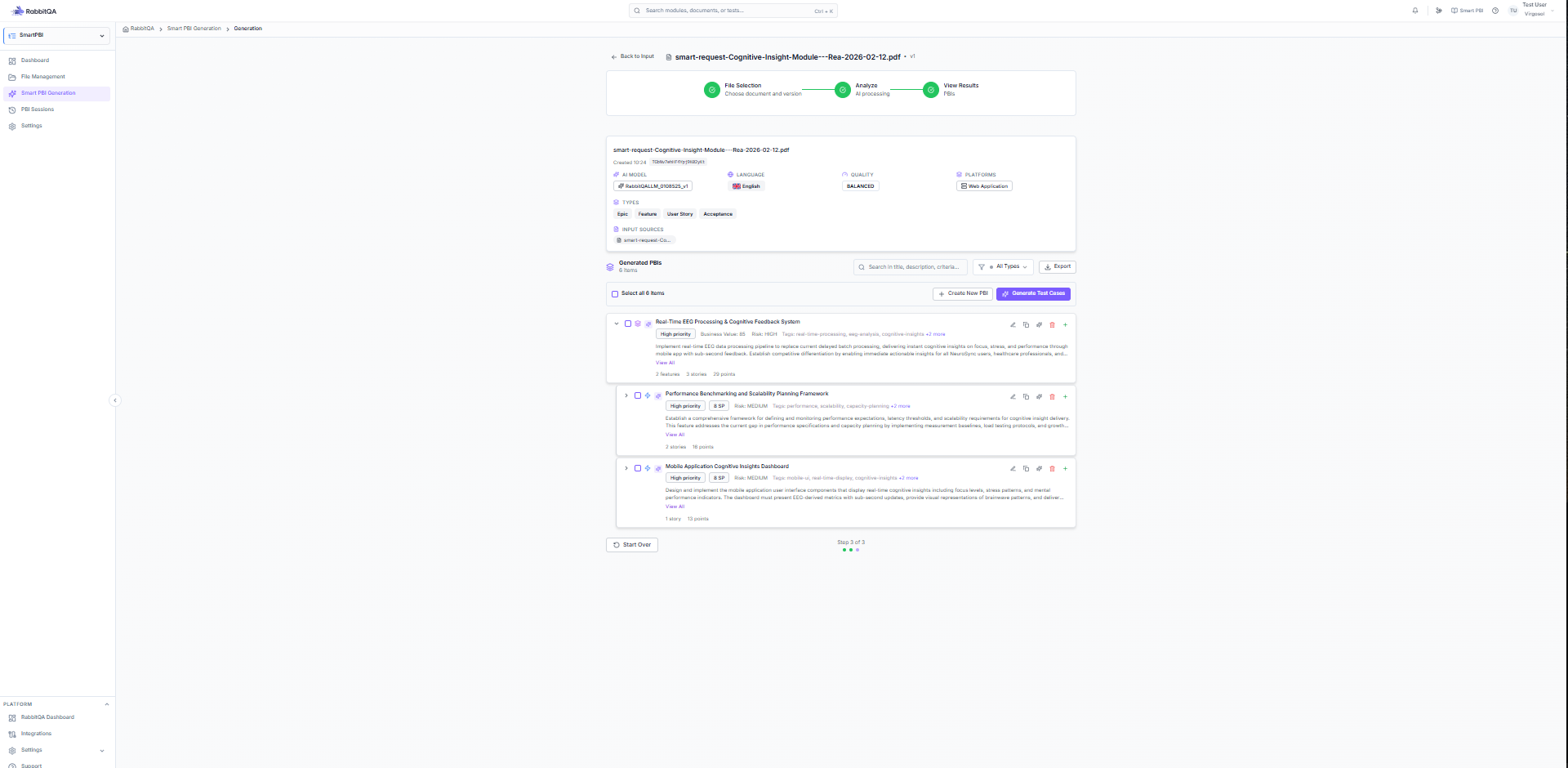The image size is (1568, 768).
Task: Delete the Mobile Application Cognitive Insights PBI
Action: tap(1052, 469)
